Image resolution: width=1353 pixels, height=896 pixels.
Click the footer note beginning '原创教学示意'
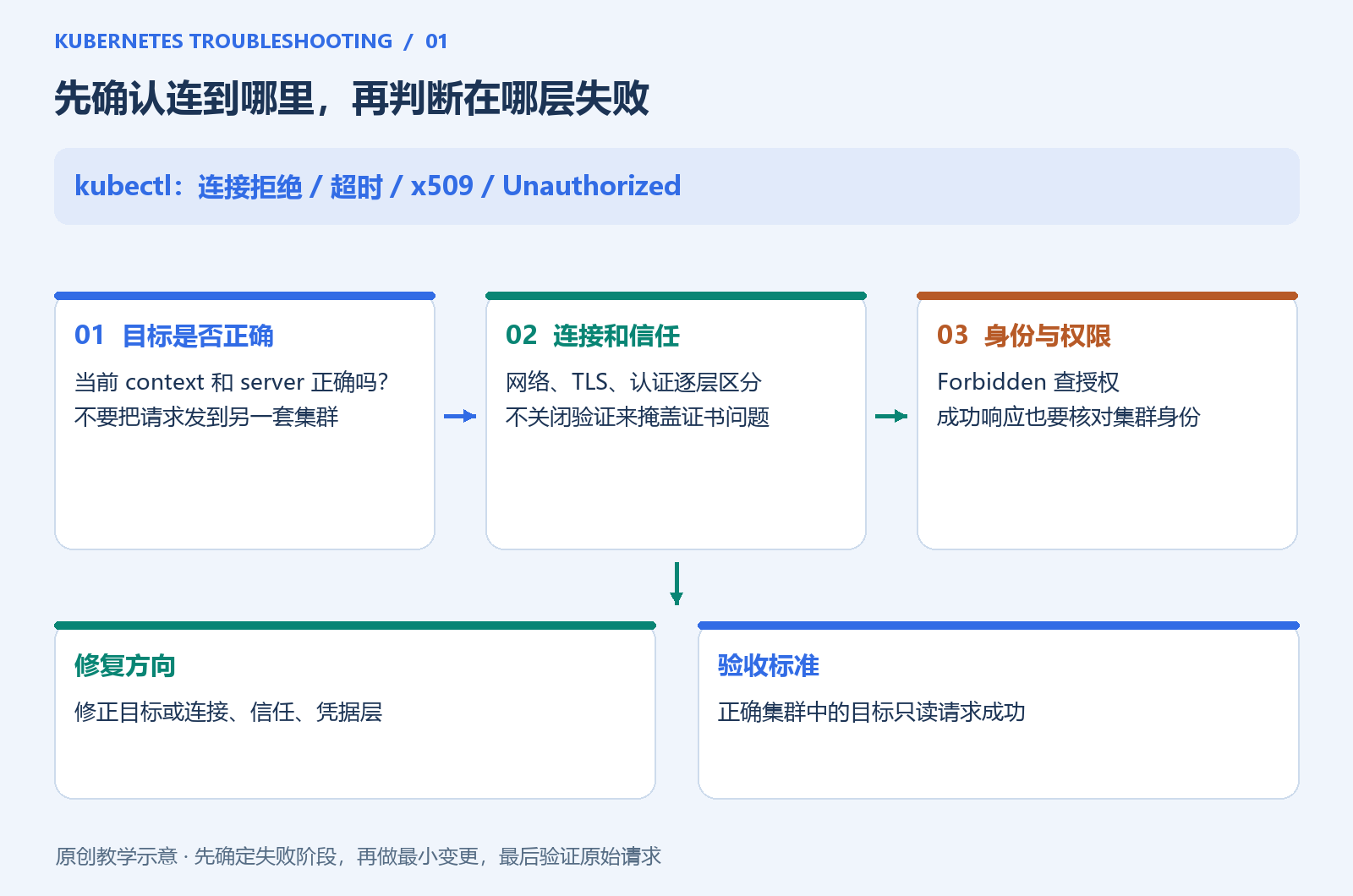click(x=359, y=856)
